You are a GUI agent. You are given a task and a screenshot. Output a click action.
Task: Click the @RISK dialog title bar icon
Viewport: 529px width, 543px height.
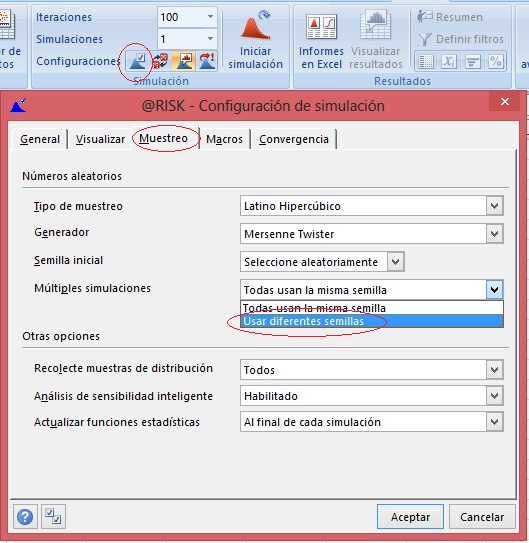pos(18,106)
